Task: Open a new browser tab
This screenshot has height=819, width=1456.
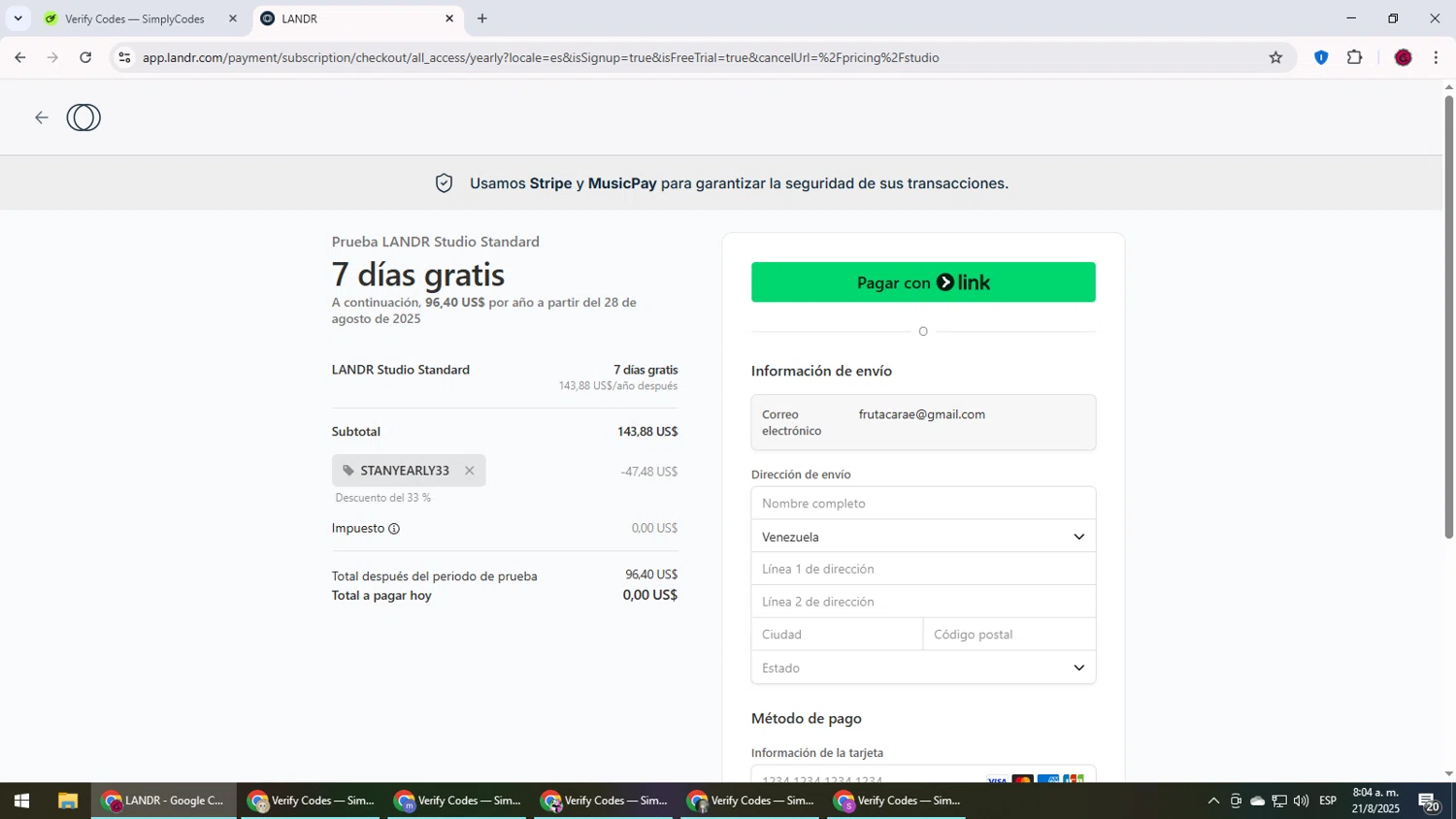Action: coord(482,18)
